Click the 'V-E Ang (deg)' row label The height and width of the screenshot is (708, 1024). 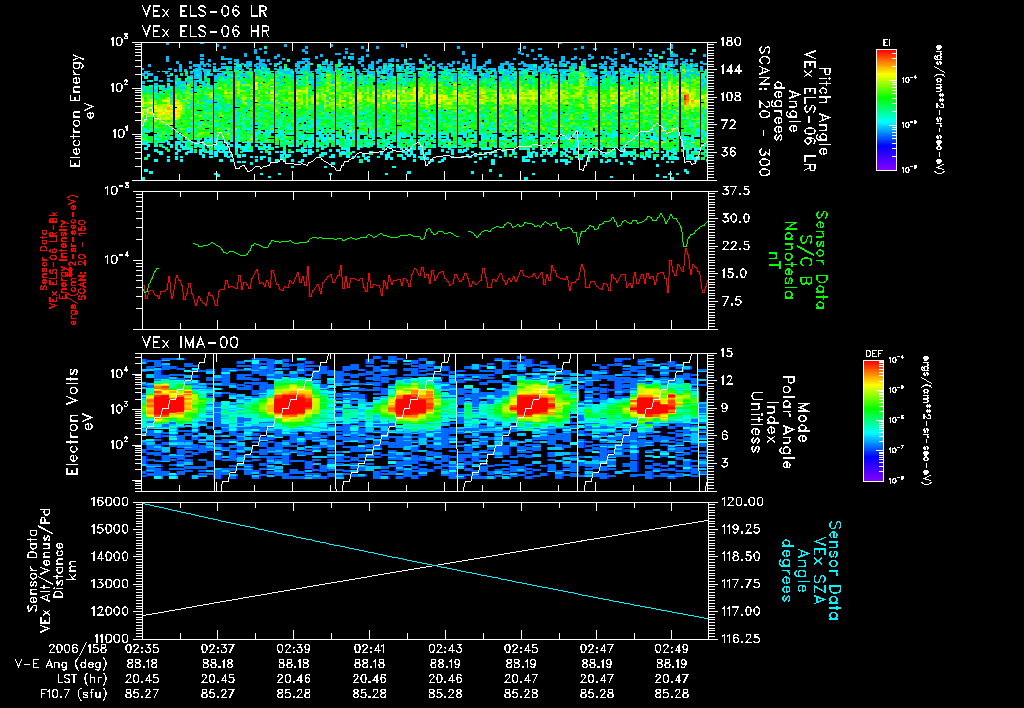61,664
